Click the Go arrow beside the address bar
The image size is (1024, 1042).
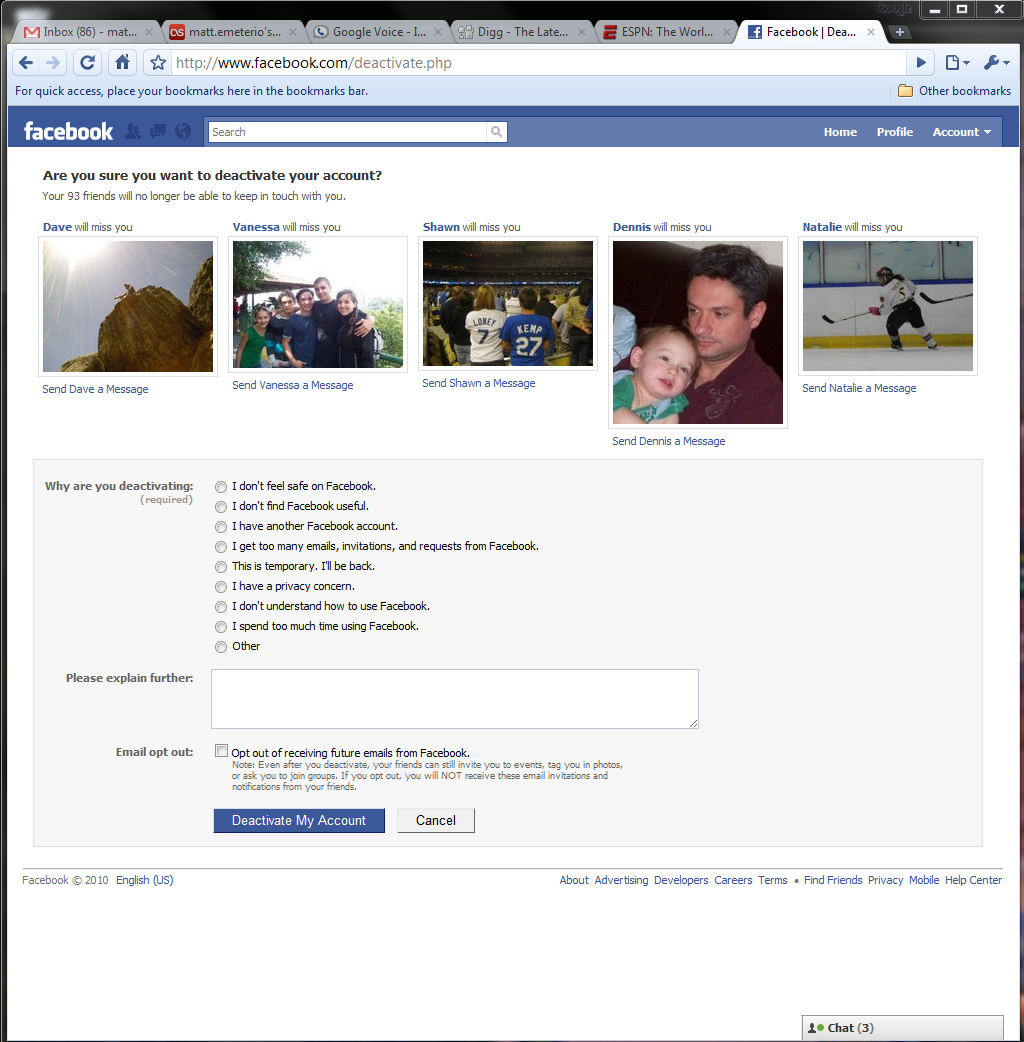coord(920,62)
